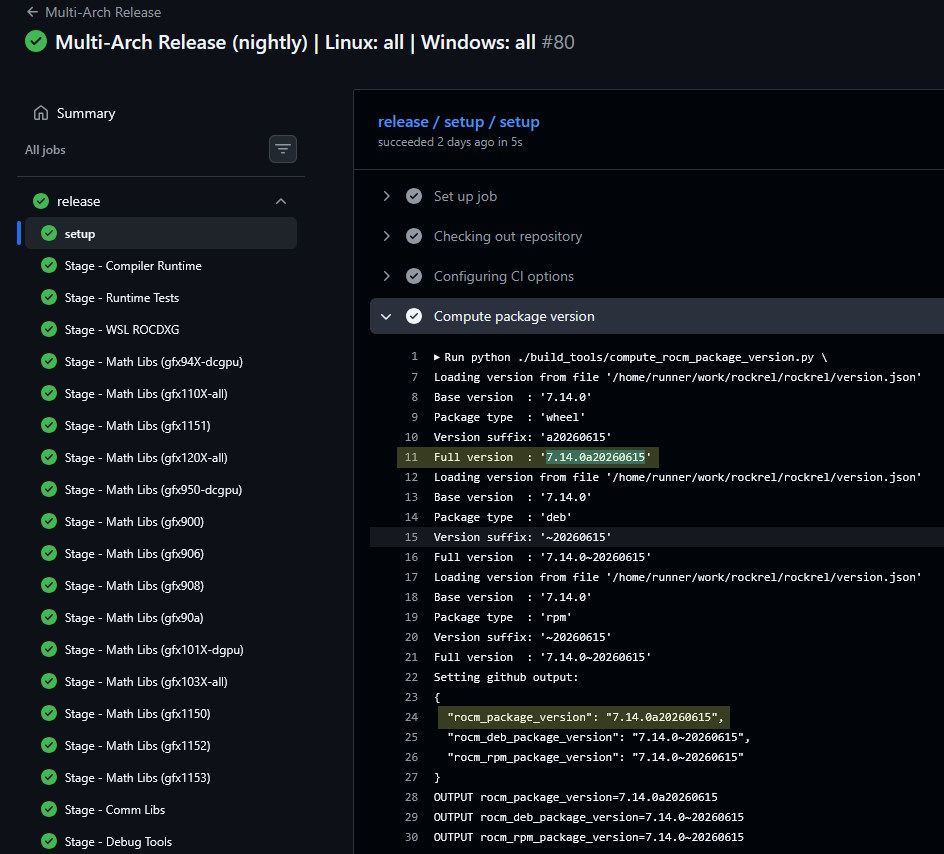Click the 'Setting github output:' log line
Screen dimensions: 944x854
point(506,677)
